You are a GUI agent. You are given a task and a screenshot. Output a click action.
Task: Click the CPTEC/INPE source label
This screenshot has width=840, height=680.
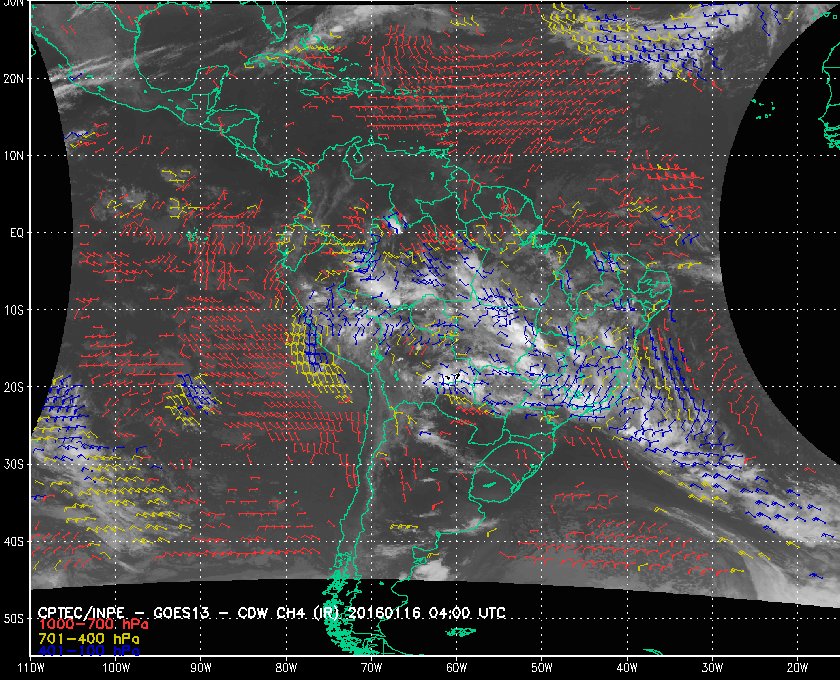click(81, 613)
